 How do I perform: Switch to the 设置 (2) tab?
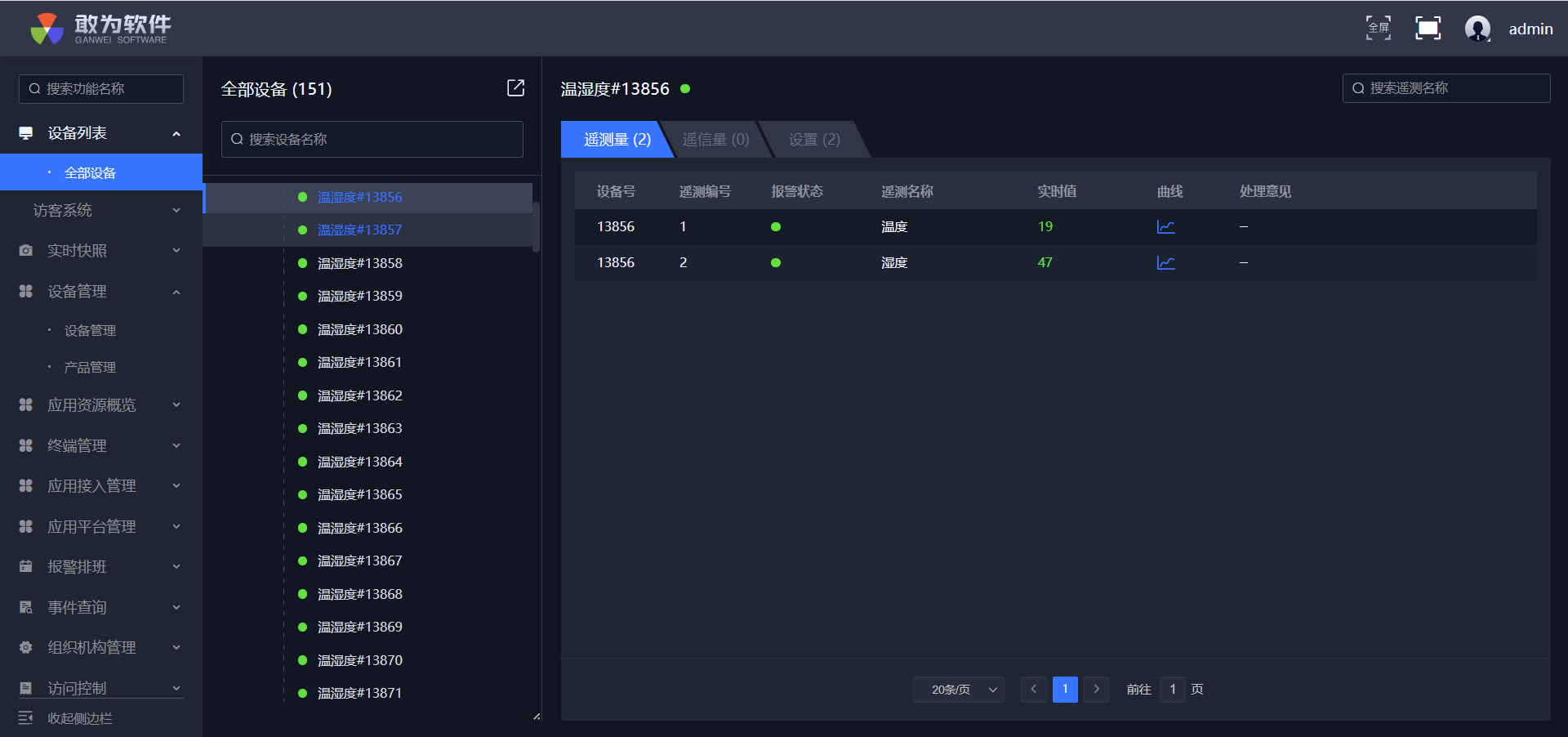pyautogui.click(x=813, y=140)
